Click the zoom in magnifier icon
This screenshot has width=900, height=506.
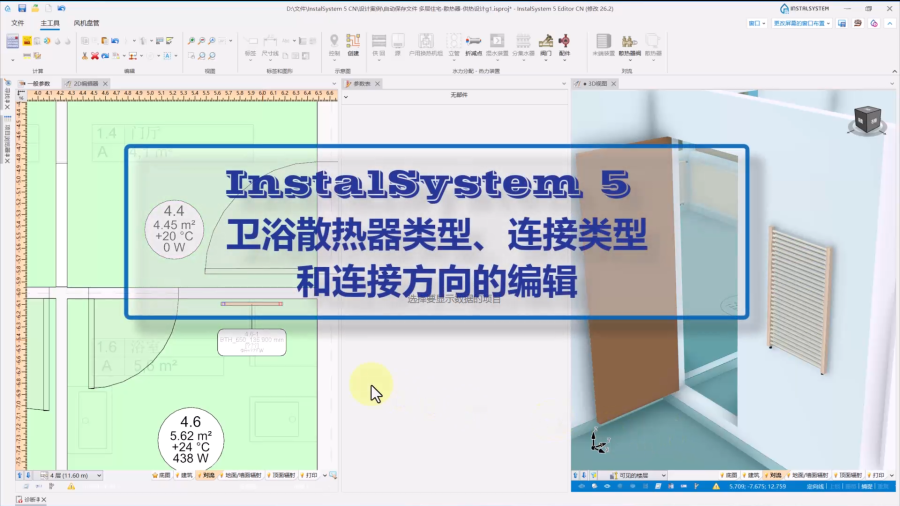point(191,41)
